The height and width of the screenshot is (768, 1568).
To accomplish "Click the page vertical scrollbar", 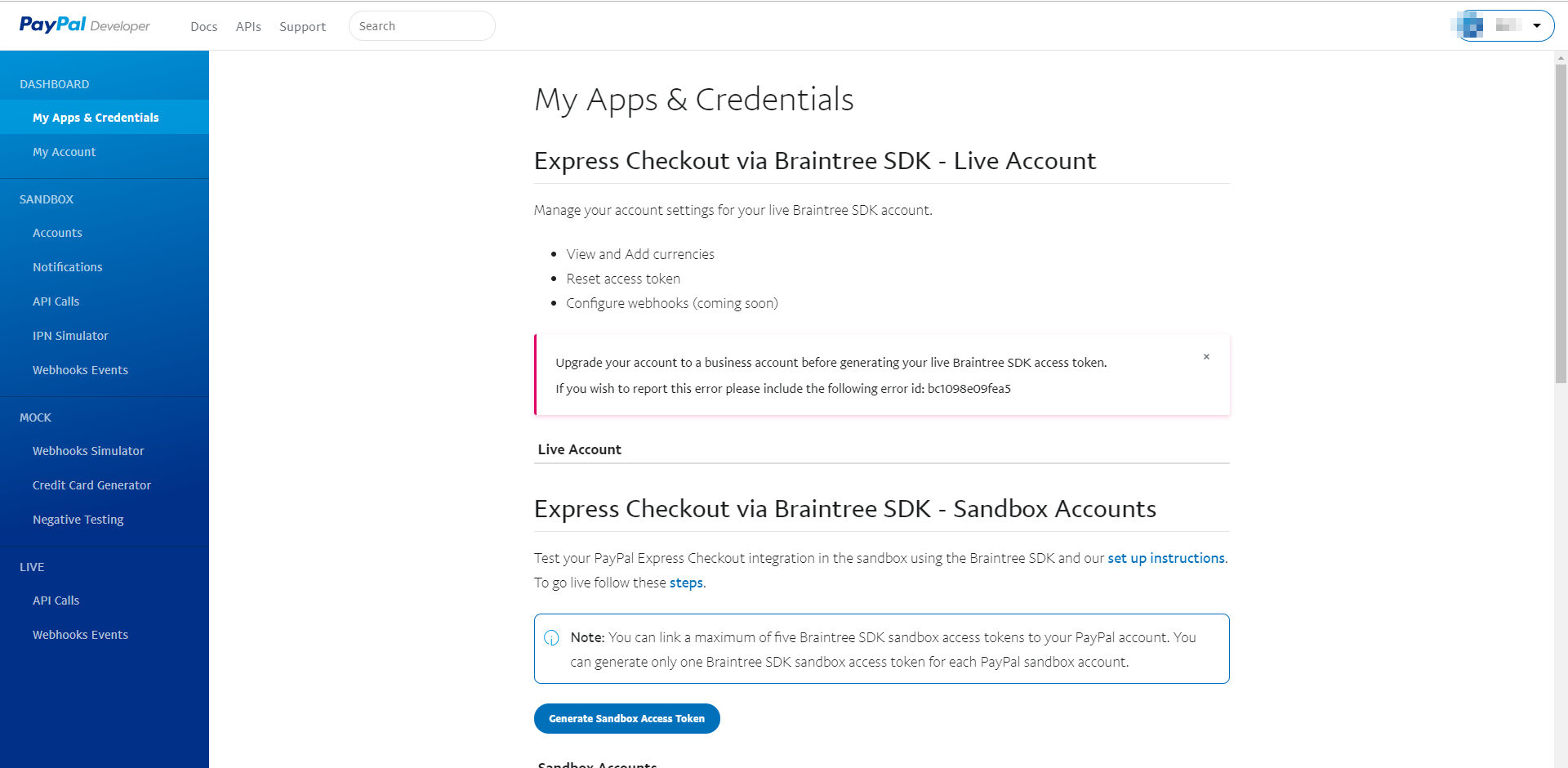I will tap(1561, 221).
